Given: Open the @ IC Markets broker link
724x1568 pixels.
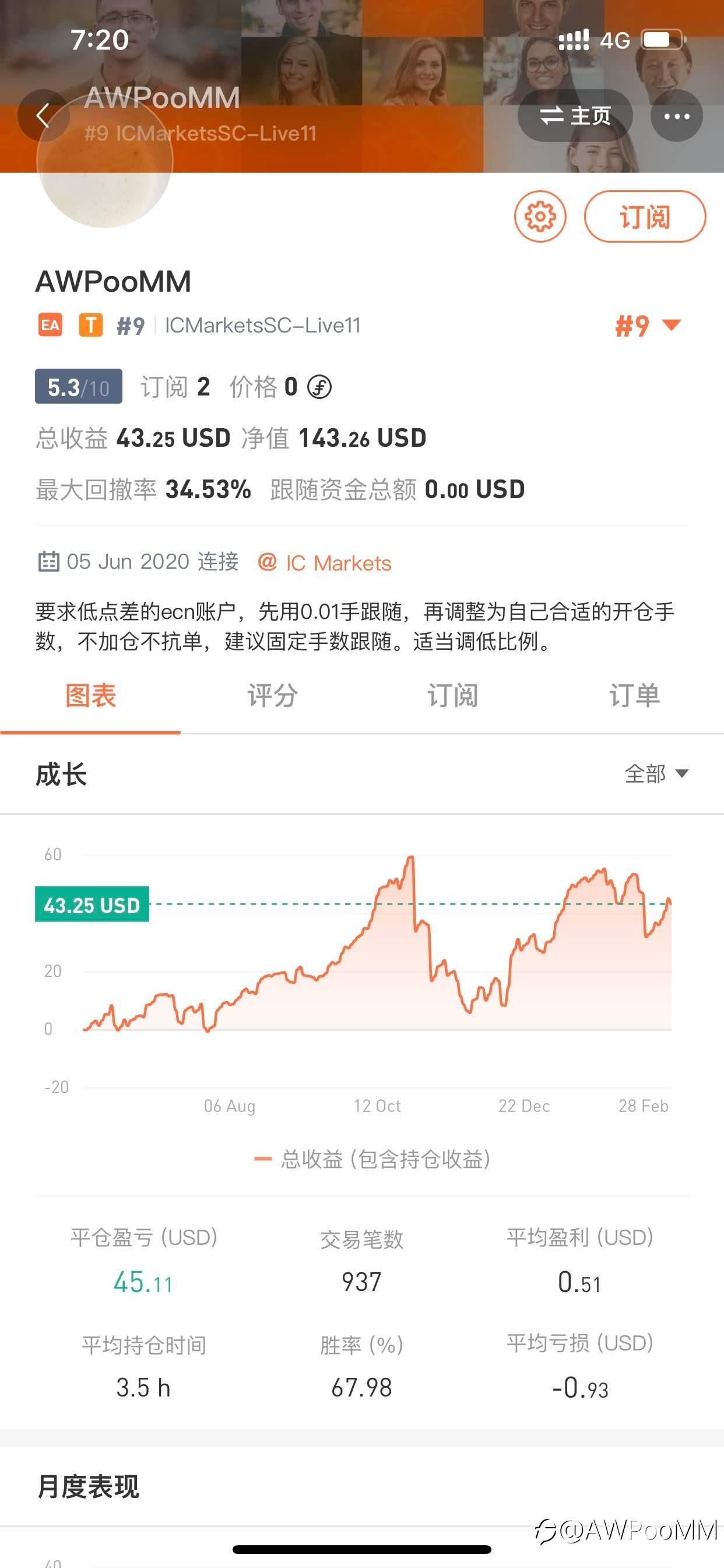Looking at the screenshot, I should [x=324, y=562].
